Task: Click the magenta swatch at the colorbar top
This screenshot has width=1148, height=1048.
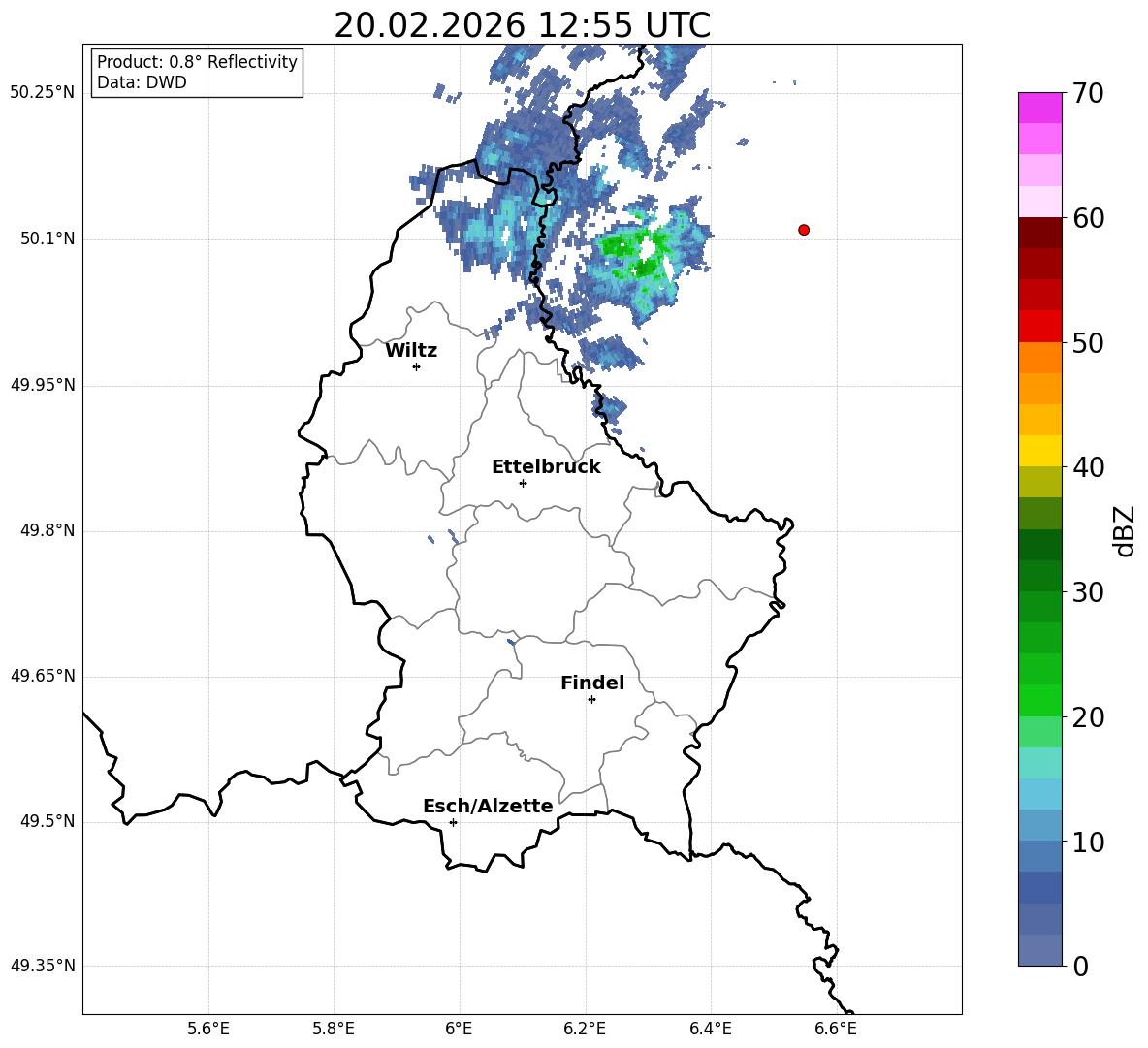Action: (1039, 108)
